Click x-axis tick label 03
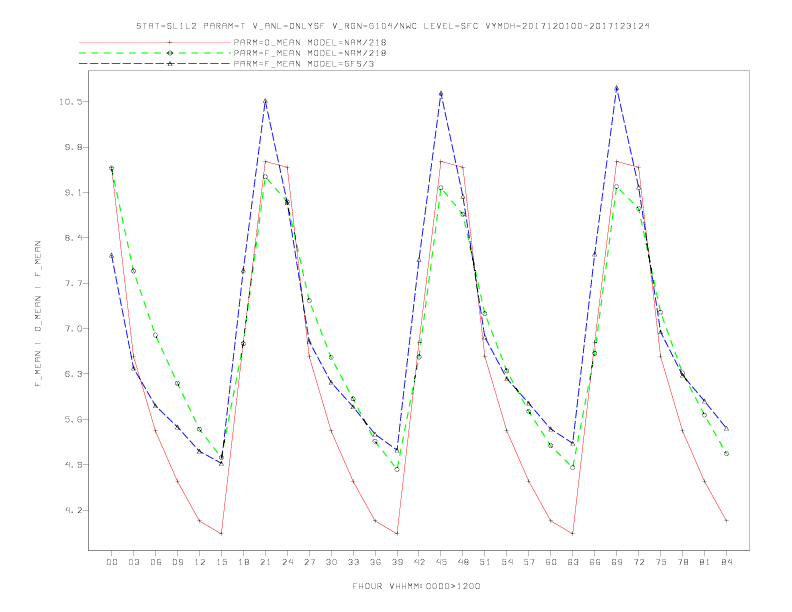Image resolution: width=792 pixels, height=612 pixels. pyautogui.click(x=133, y=562)
